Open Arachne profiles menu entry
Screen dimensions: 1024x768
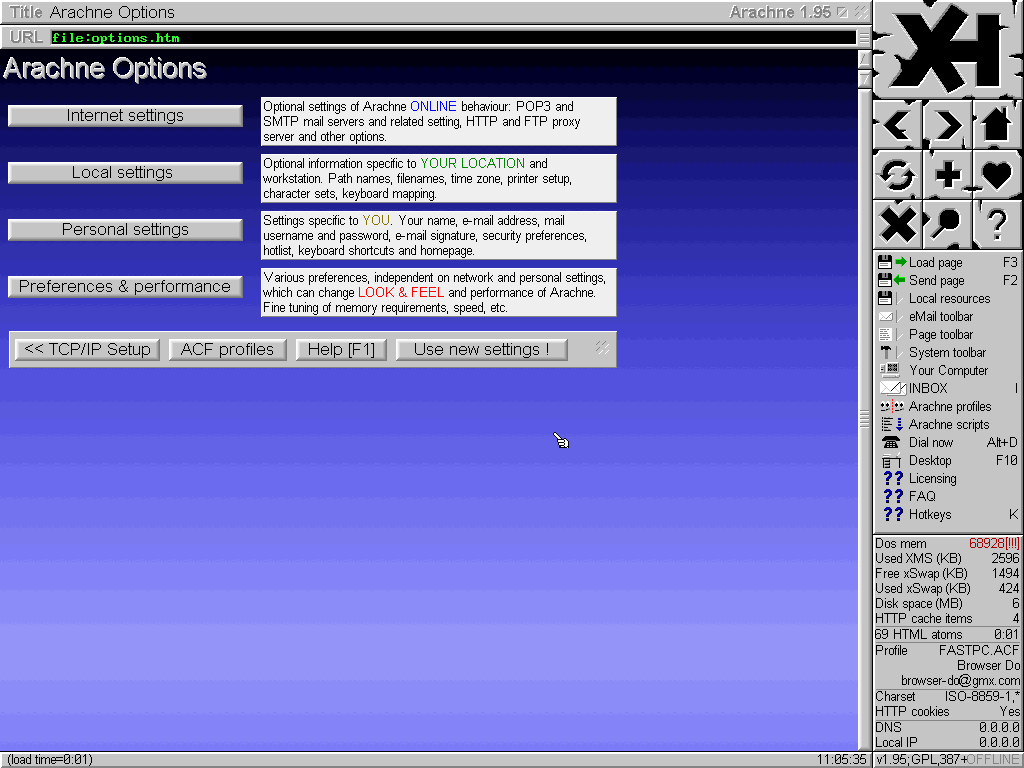pyautogui.click(x=948, y=406)
